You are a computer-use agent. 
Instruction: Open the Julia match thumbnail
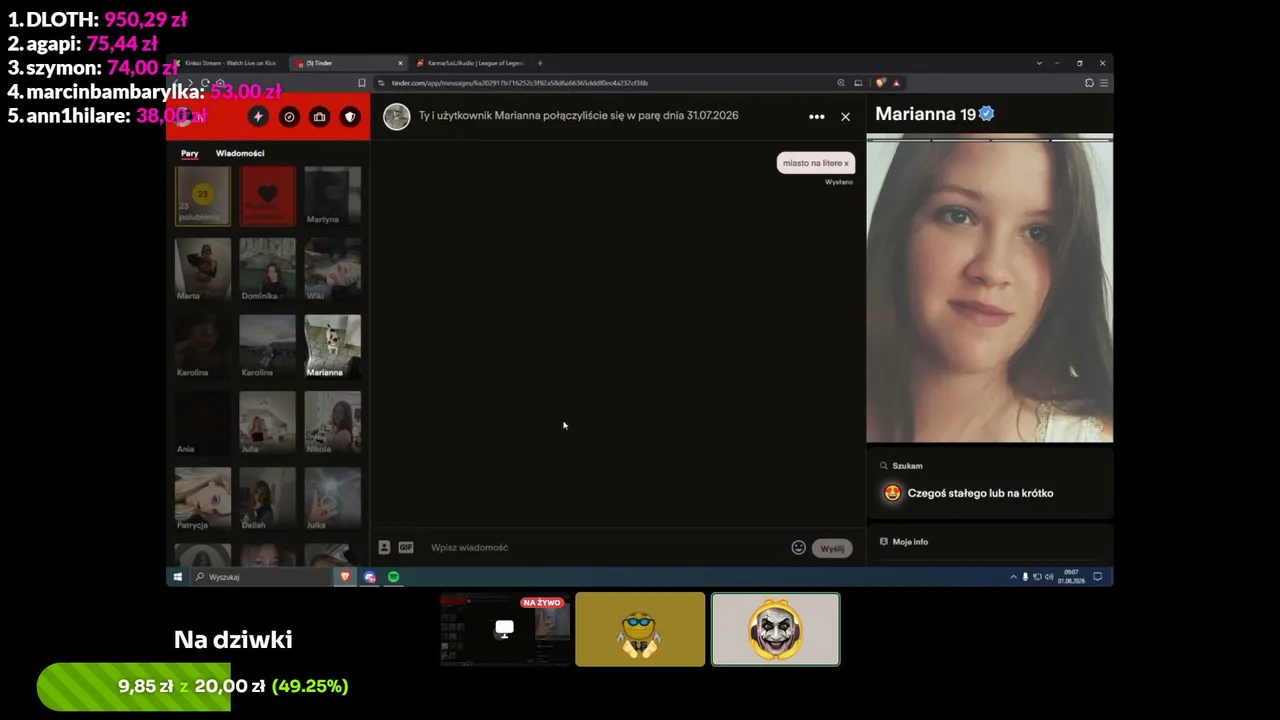(267, 423)
